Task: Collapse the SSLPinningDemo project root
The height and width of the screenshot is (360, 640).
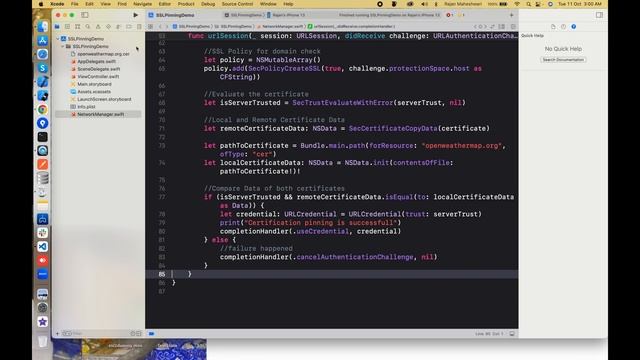Action: pos(58,39)
